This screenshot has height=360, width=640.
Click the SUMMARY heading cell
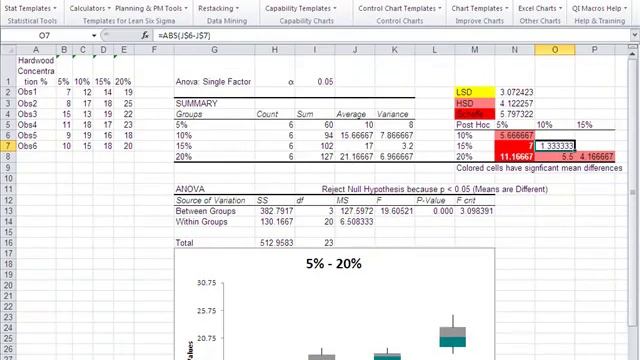coord(214,103)
